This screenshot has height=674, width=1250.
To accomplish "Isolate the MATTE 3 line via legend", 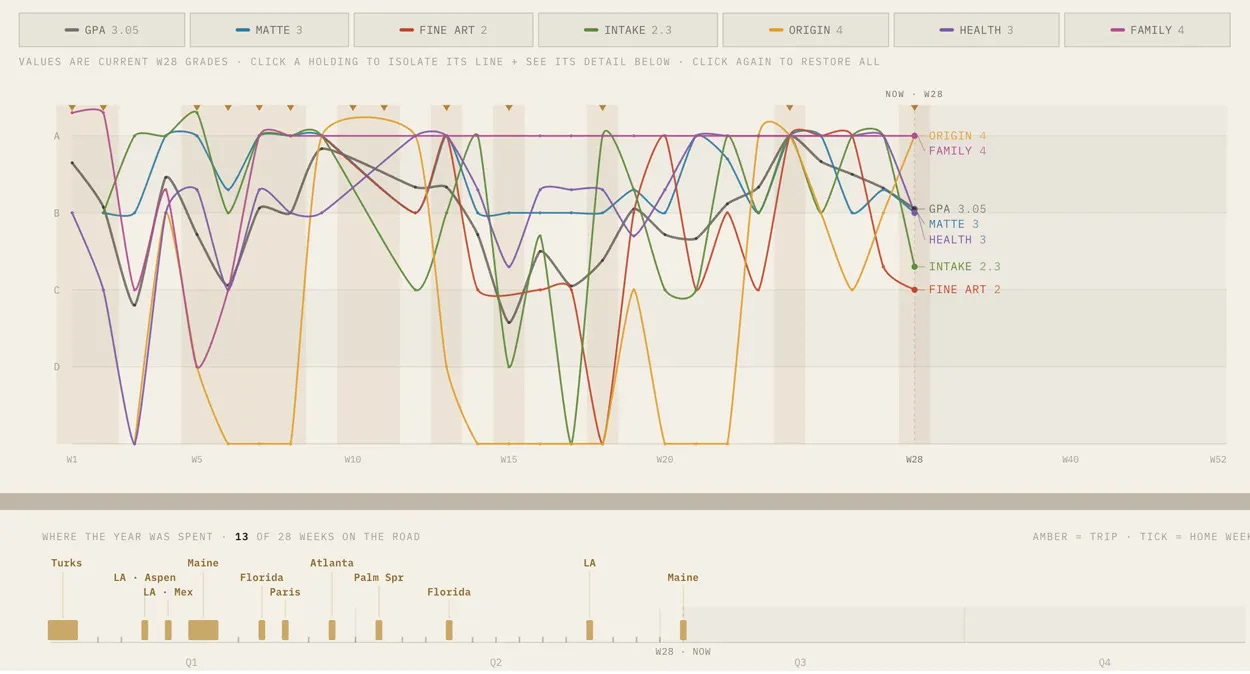I will 269,30.
